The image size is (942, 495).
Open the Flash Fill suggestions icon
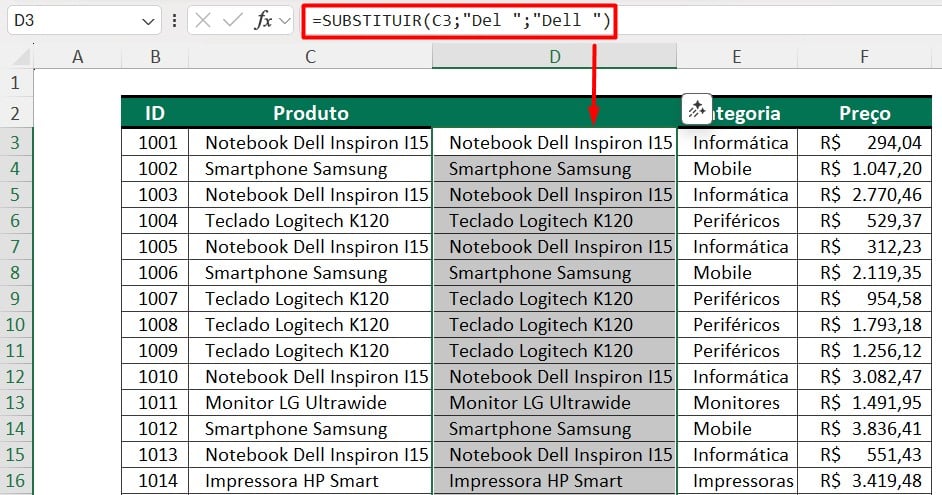(x=697, y=109)
